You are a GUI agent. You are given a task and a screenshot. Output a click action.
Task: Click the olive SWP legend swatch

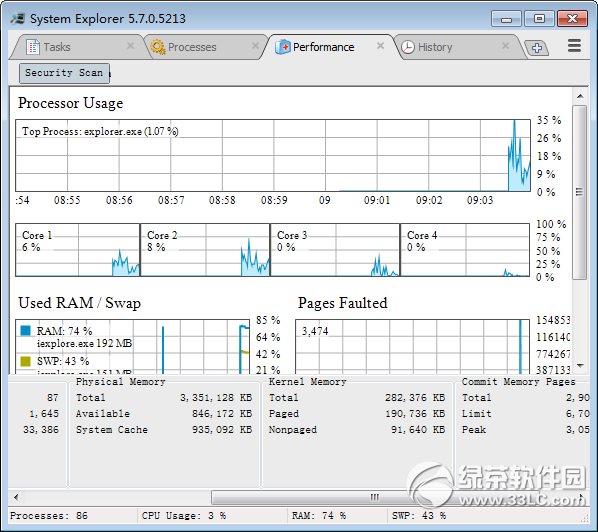coord(25,361)
